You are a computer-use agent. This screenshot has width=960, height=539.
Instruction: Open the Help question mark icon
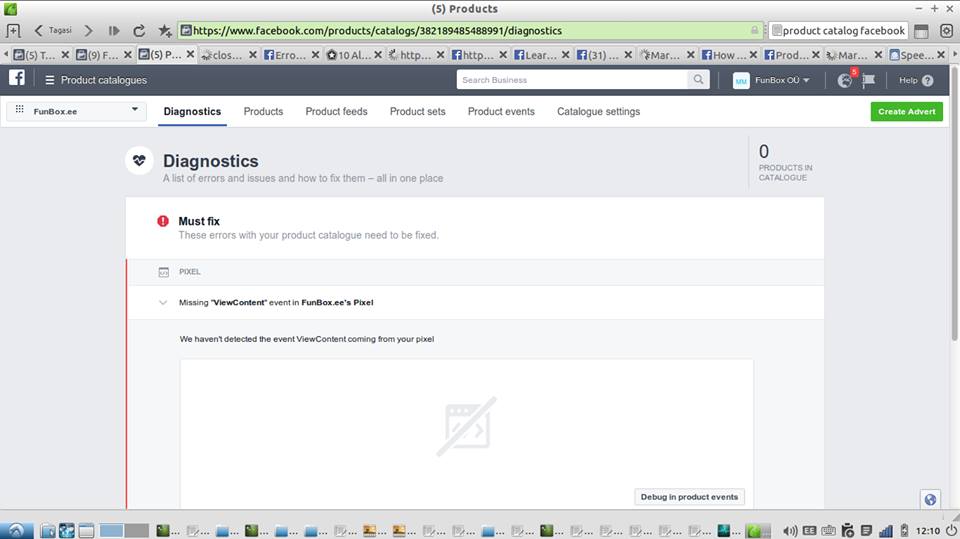928,80
